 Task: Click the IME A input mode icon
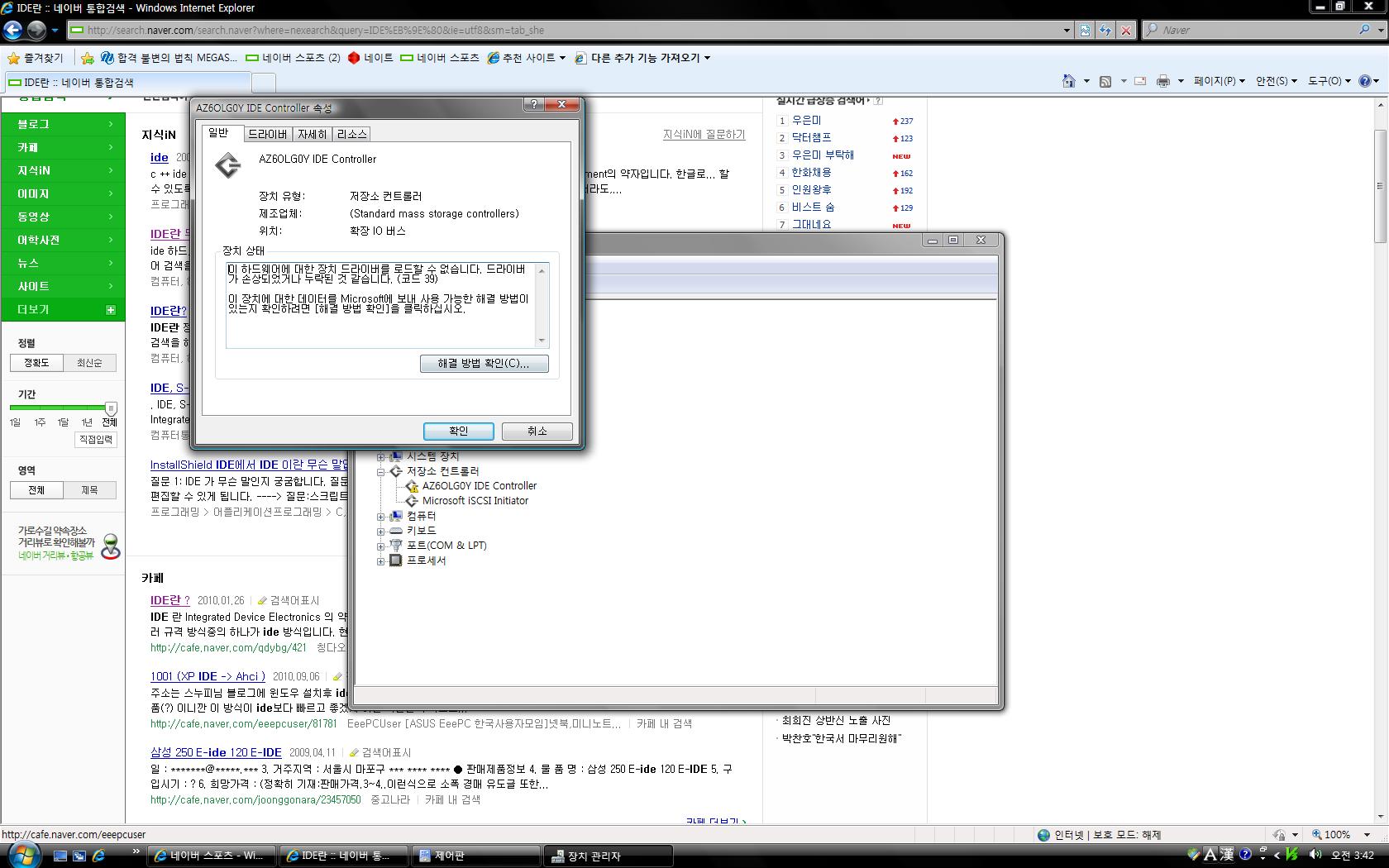click(x=1209, y=856)
